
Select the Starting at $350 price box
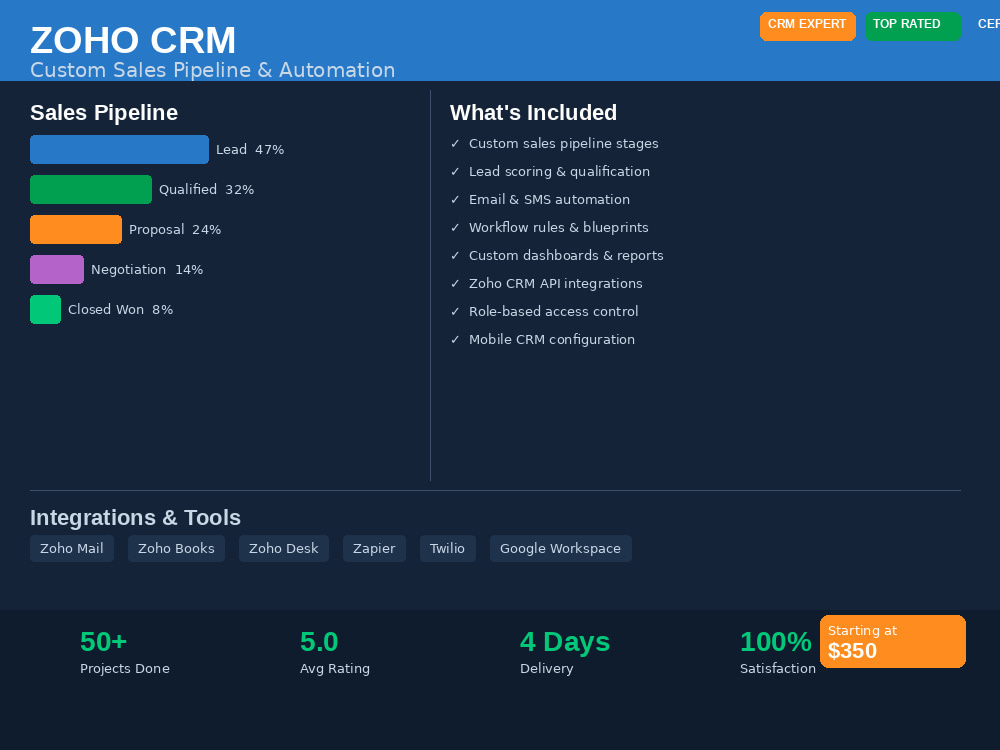tap(892, 642)
